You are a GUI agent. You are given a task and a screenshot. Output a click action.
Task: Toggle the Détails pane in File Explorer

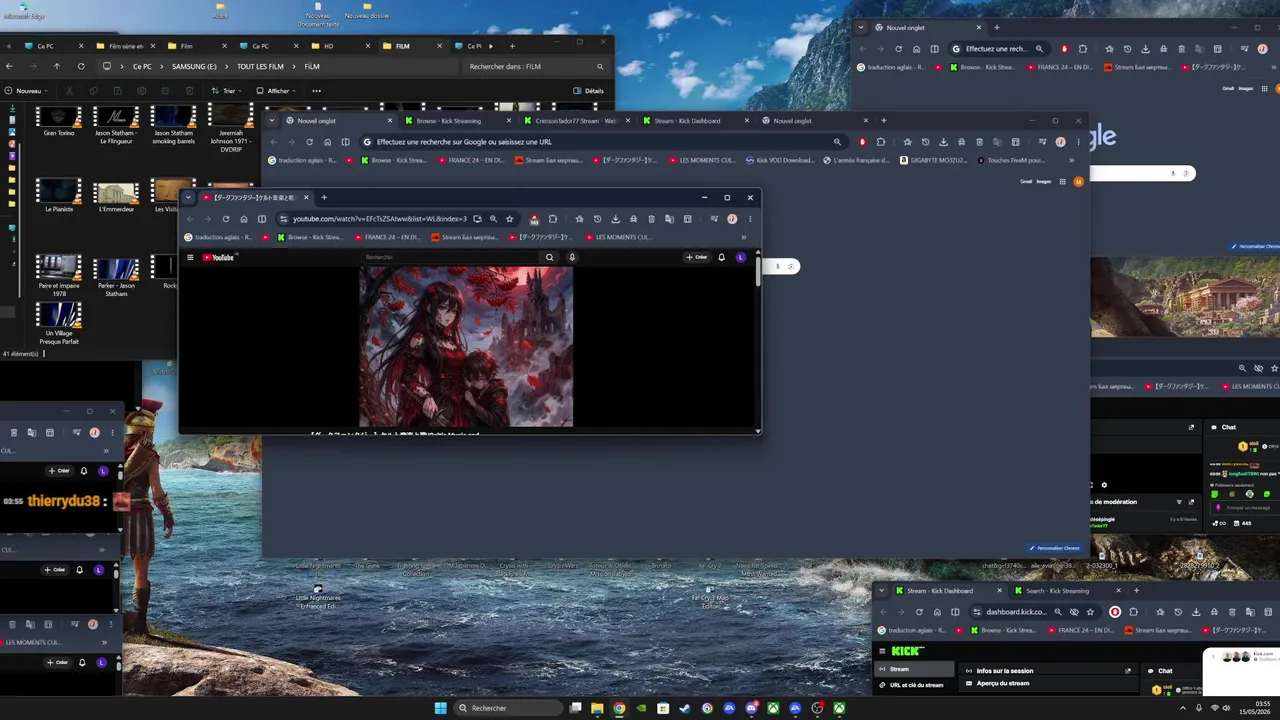point(589,91)
